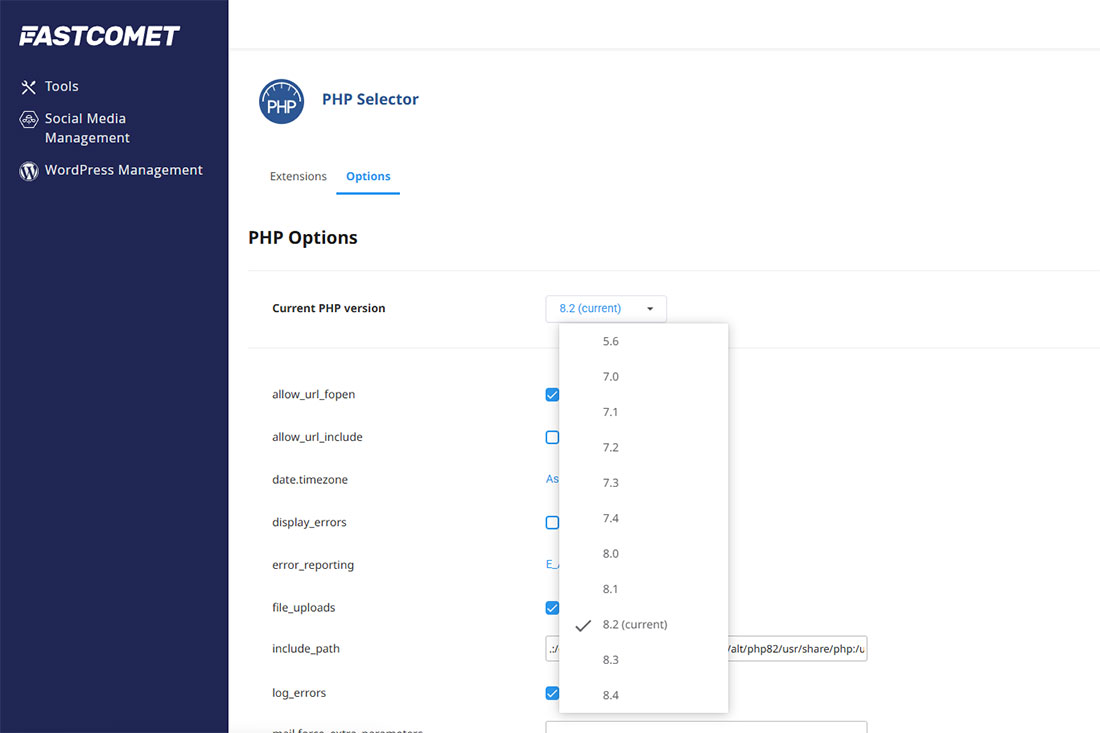The height and width of the screenshot is (733, 1100).
Task: Click the checkmark beside 8.2 (current)
Action: [583, 625]
